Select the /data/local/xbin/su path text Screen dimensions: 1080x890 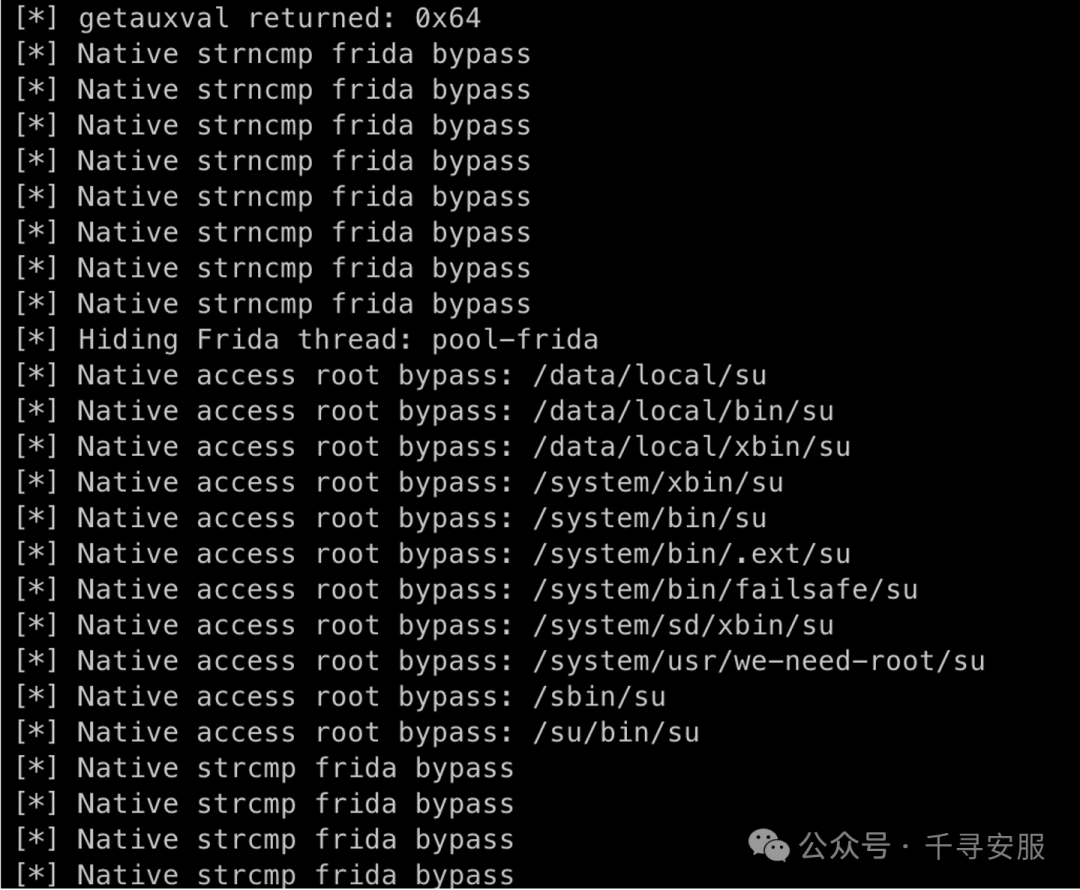pyautogui.click(x=692, y=447)
